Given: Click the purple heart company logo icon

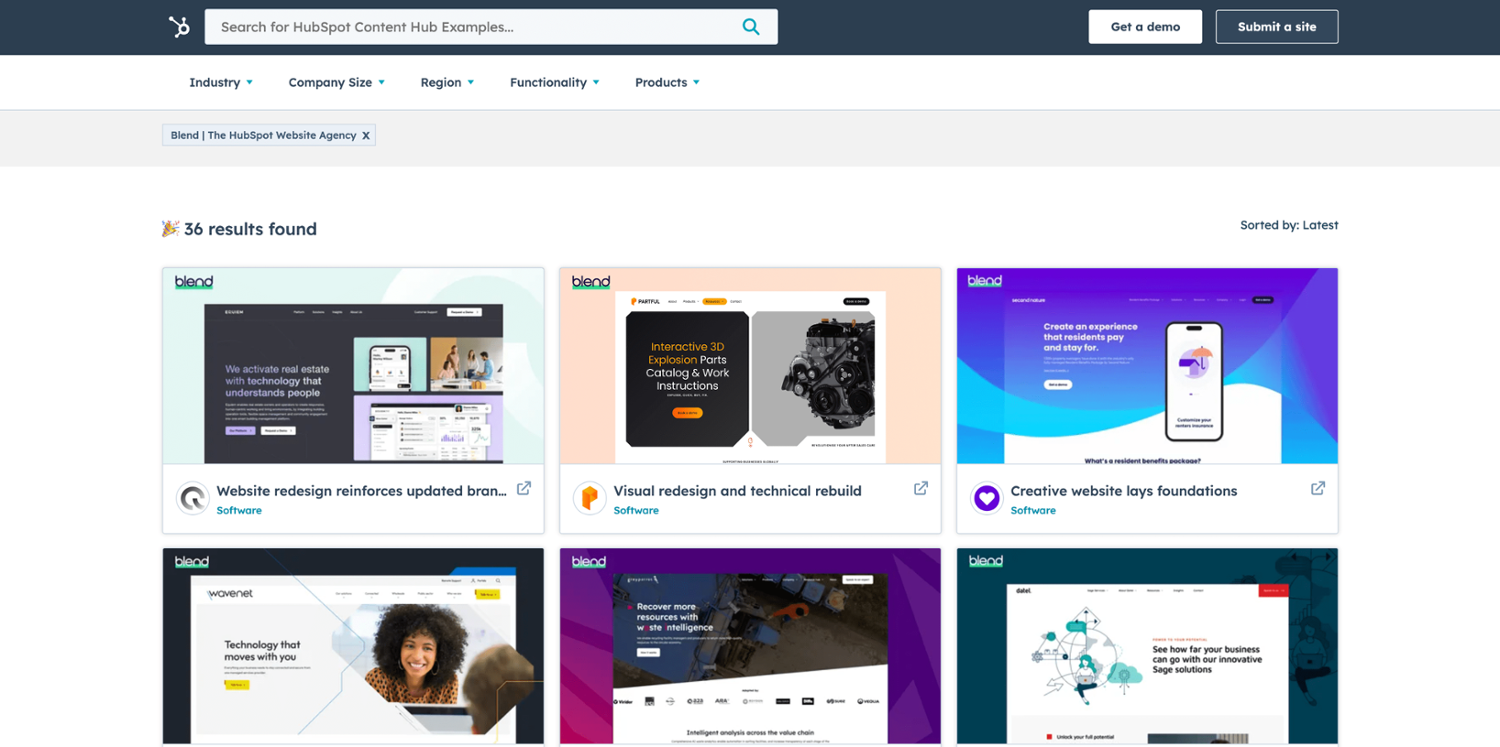Looking at the screenshot, I should click(x=987, y=498).
